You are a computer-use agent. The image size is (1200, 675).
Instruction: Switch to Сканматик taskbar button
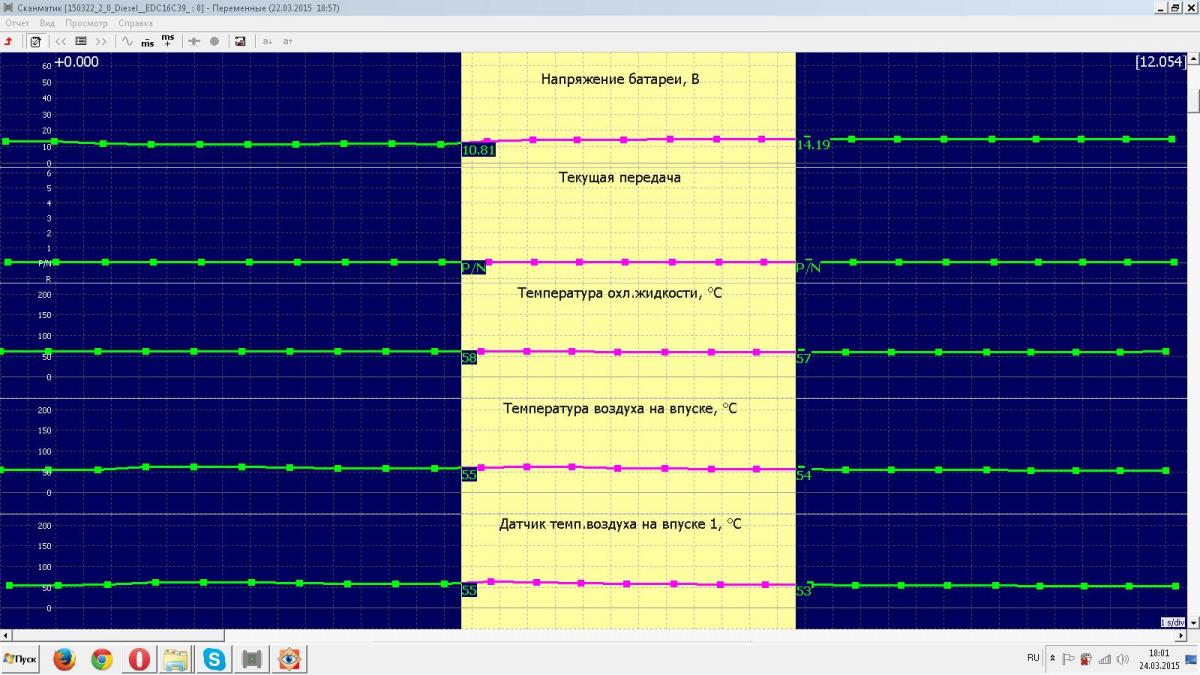252,659
